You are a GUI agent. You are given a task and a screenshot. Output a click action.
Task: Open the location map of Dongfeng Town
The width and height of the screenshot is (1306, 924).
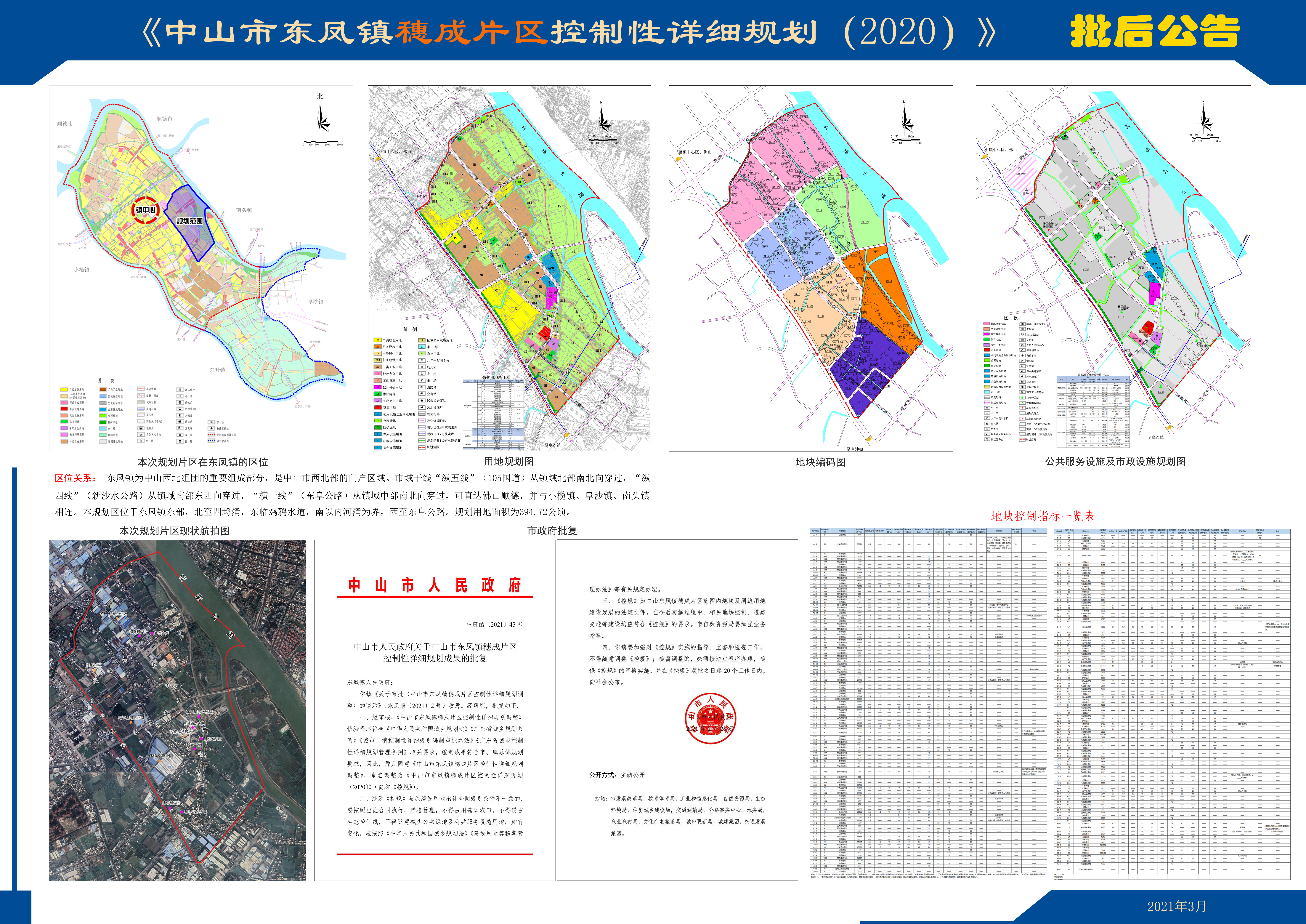coord(201,269)
